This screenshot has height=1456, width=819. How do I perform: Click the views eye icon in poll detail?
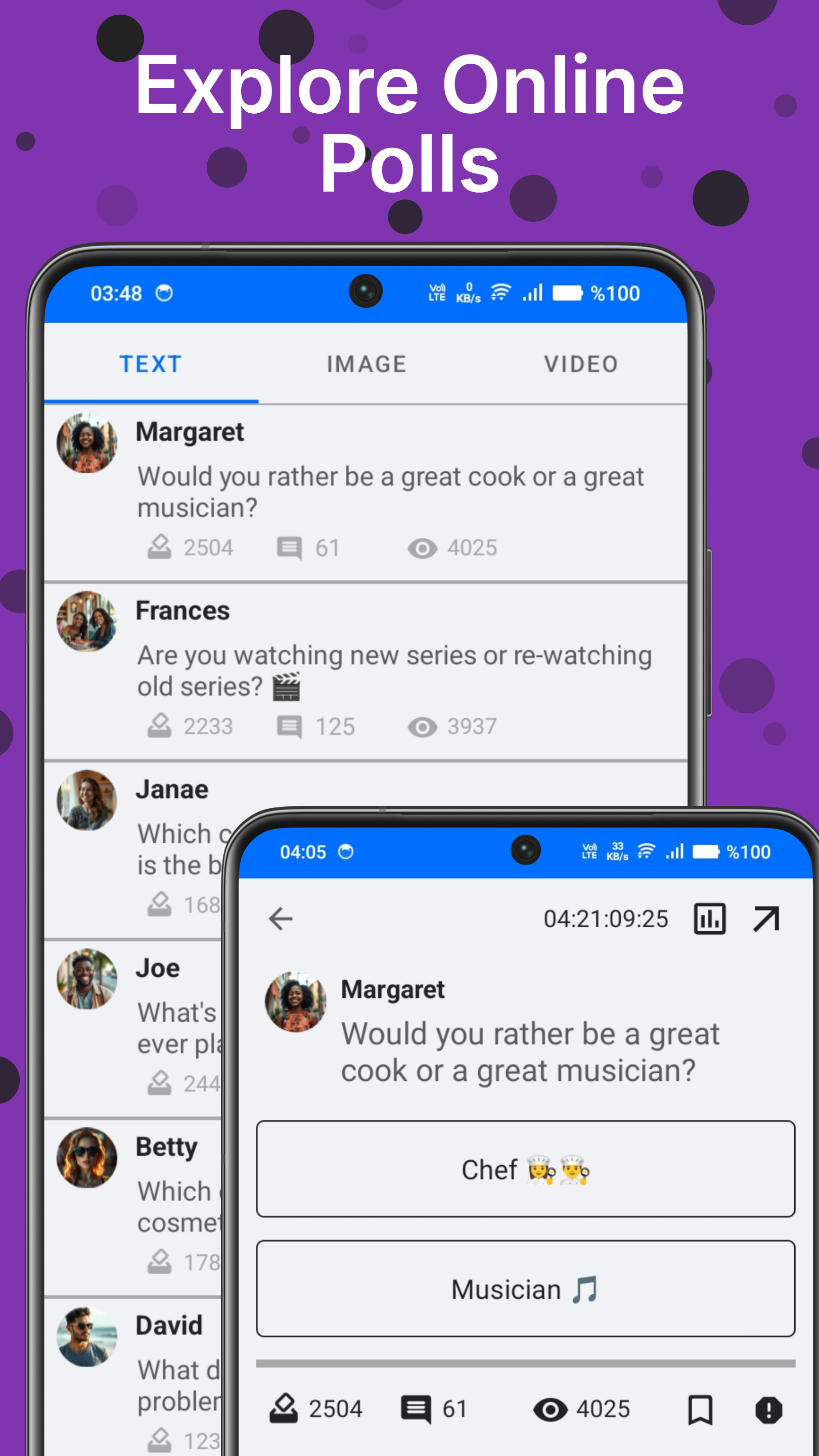[551, 1409]
